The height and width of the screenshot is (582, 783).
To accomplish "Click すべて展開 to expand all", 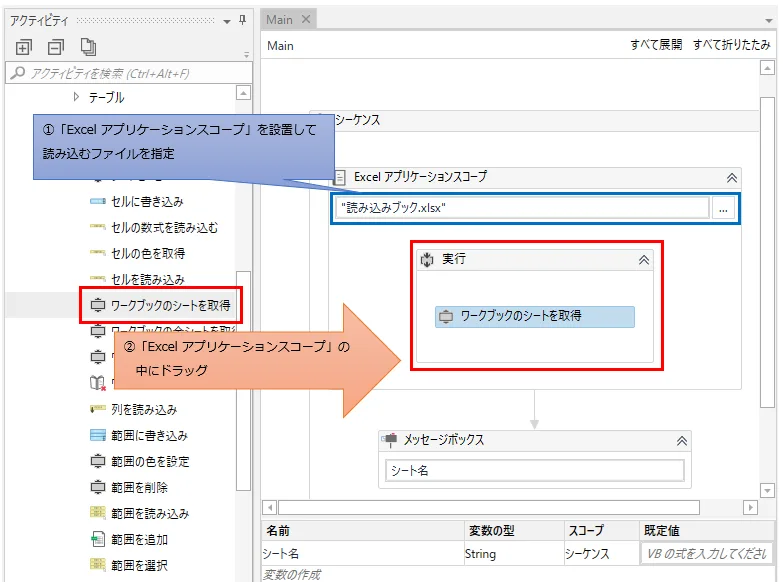I will 656,45.
